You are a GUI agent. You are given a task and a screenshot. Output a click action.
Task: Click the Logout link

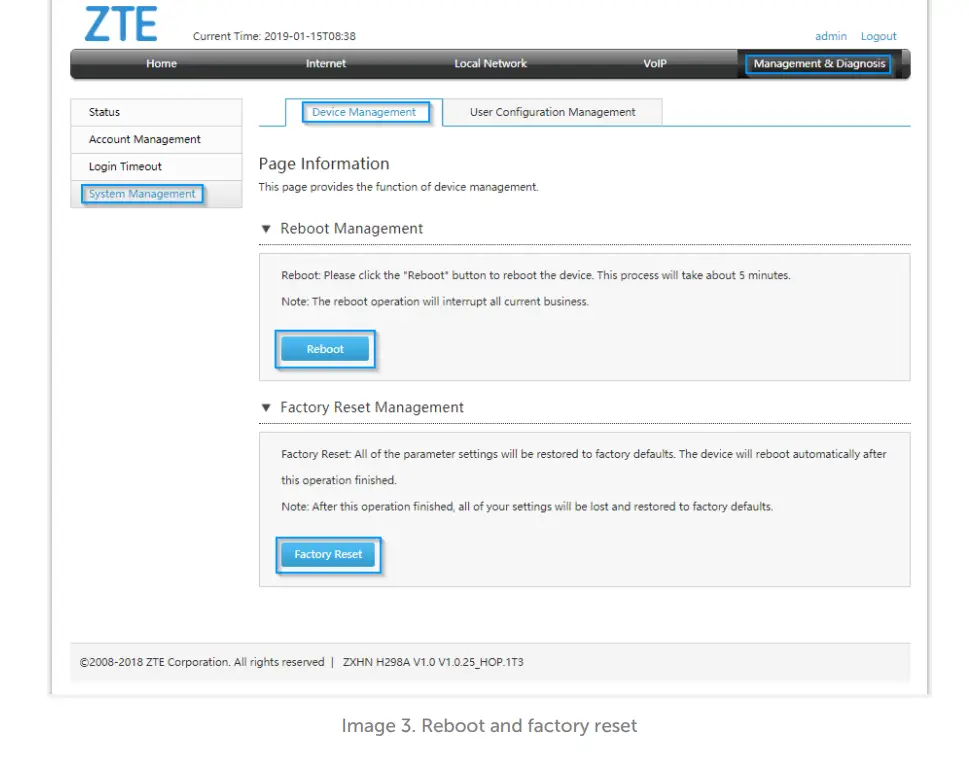(878, 36)
